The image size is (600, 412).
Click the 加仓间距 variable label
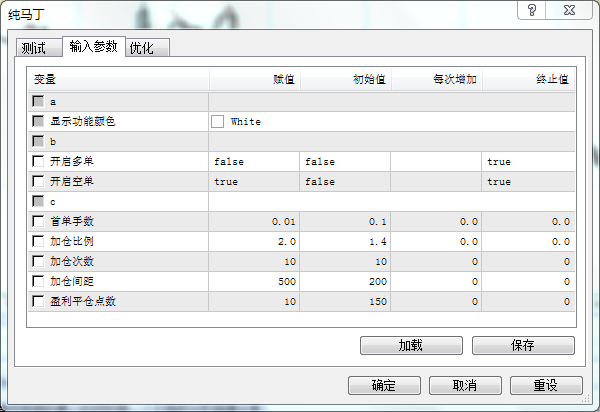[x=72, y=281]
